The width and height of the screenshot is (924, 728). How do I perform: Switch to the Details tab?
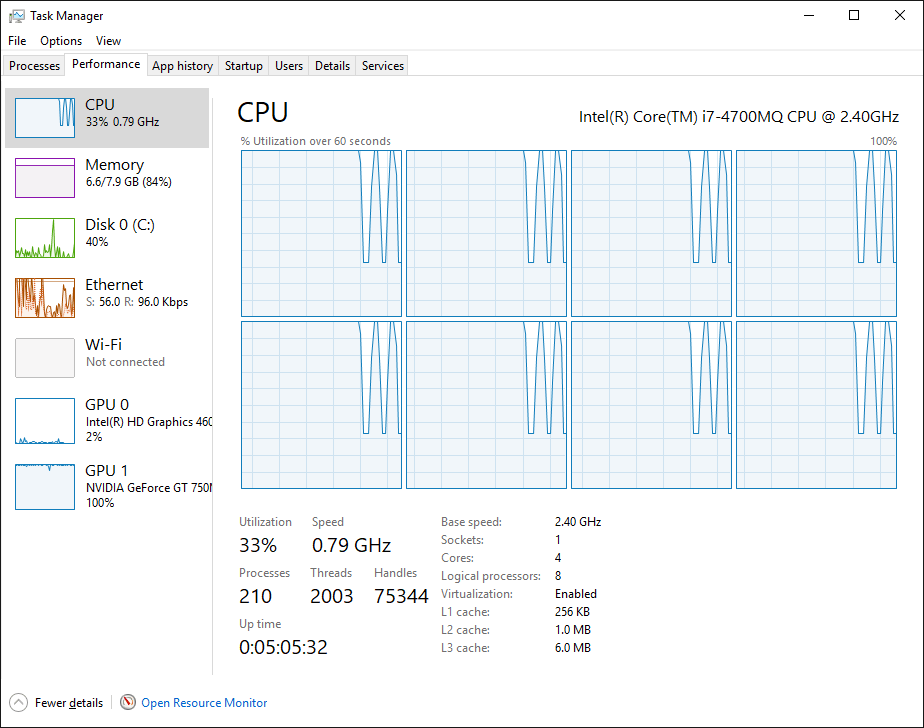coord(332,66)
